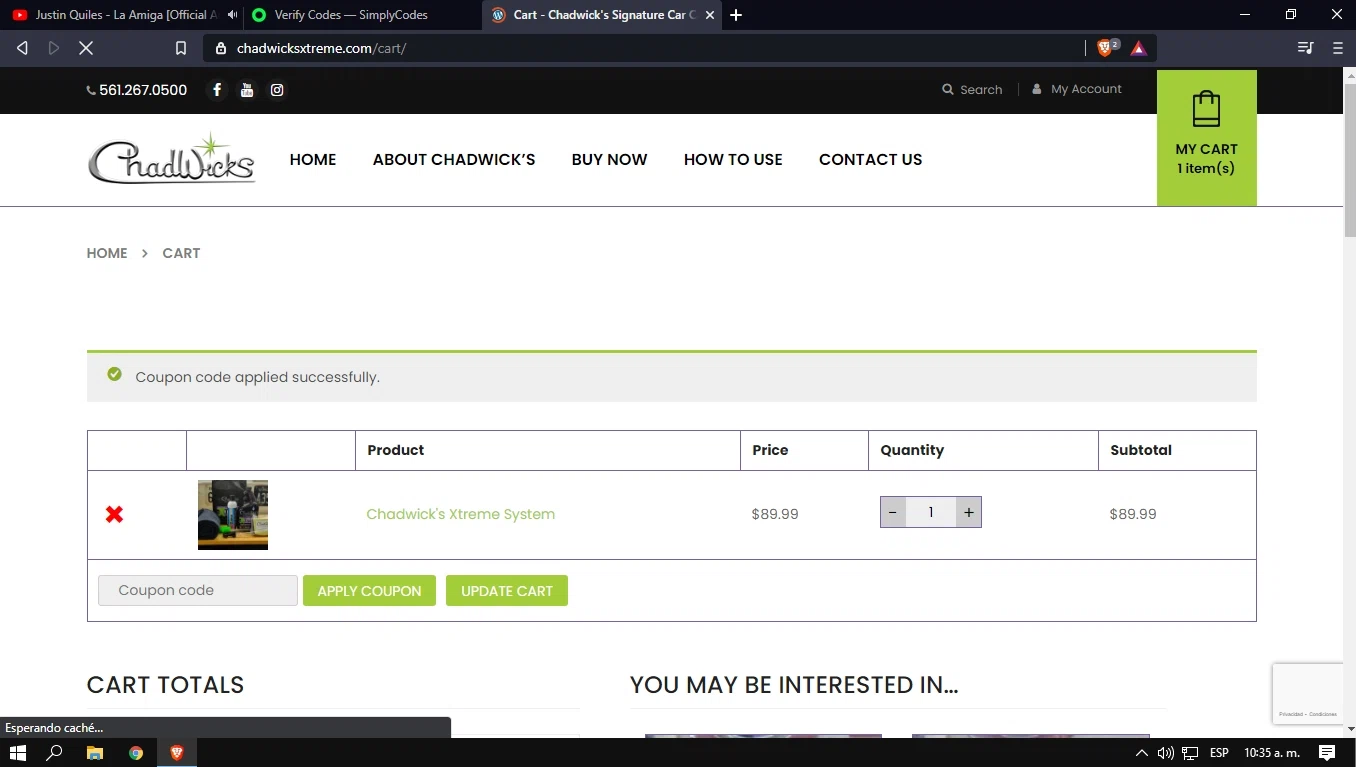Click the Subtotal value $89.99
This screenshot has height=767, width=1356.
click(1133, 514)
